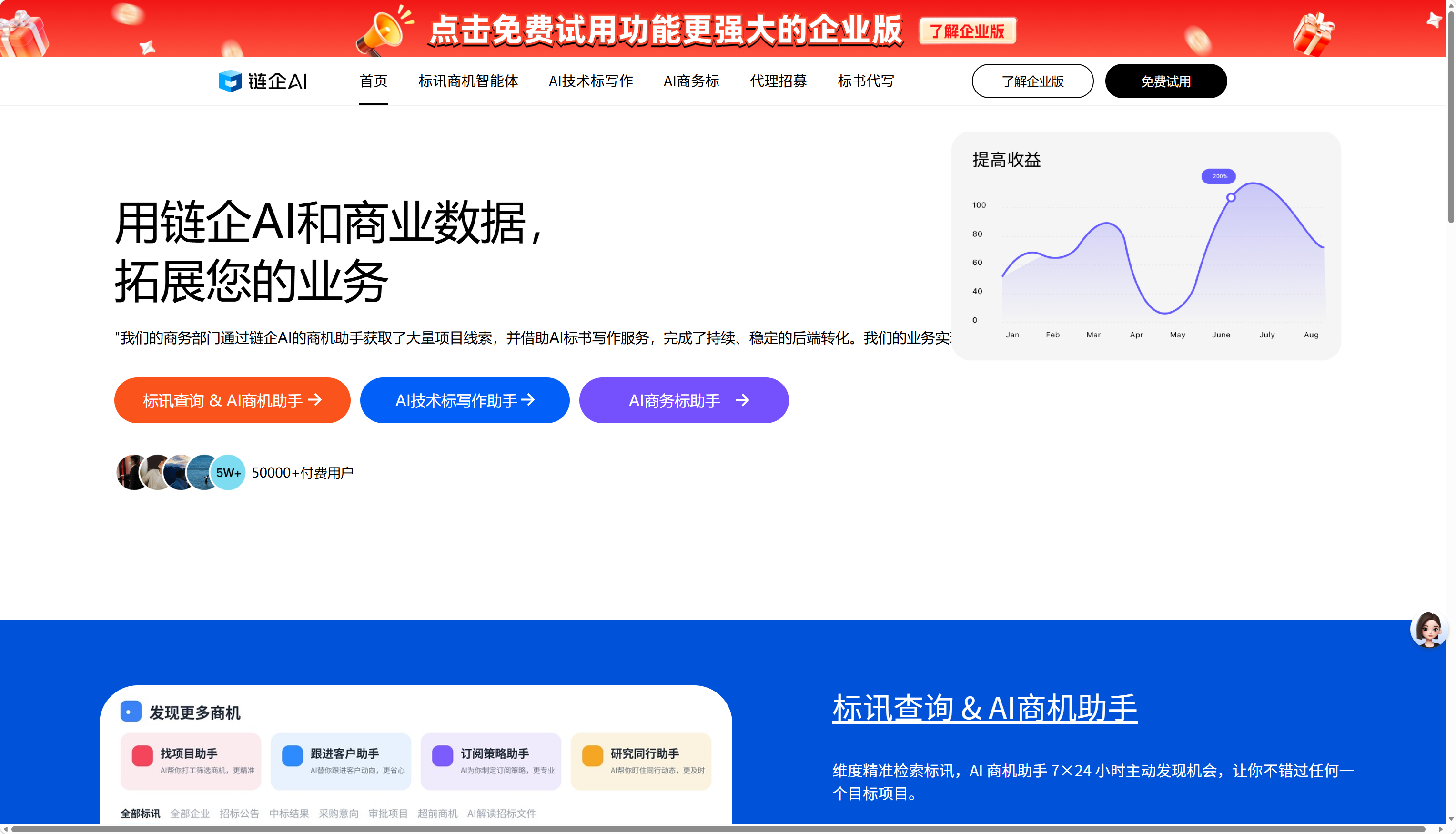Open 标书代写 nav item
The height and width of the screenshot is (834, 1456).
866,81
